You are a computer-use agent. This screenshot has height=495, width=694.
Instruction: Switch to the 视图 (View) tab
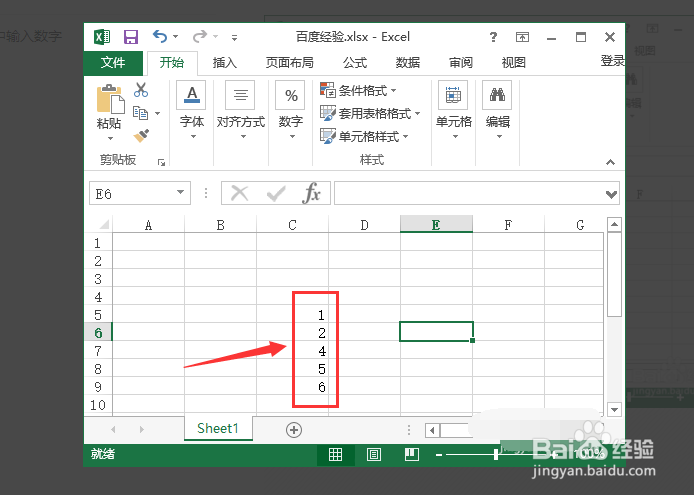tap(513, 63)
